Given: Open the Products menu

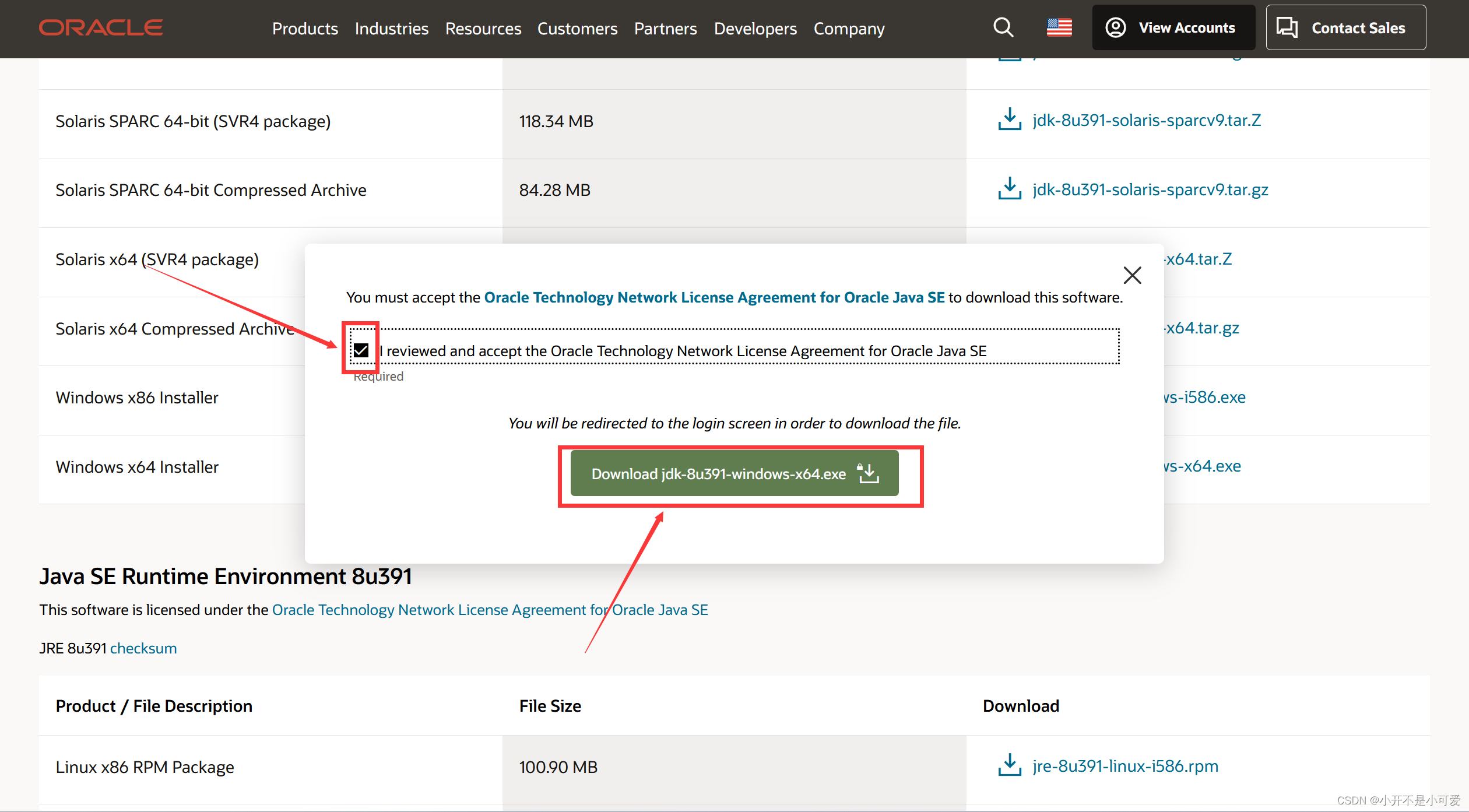Looking at the screenshot, I should click(305, 29).
